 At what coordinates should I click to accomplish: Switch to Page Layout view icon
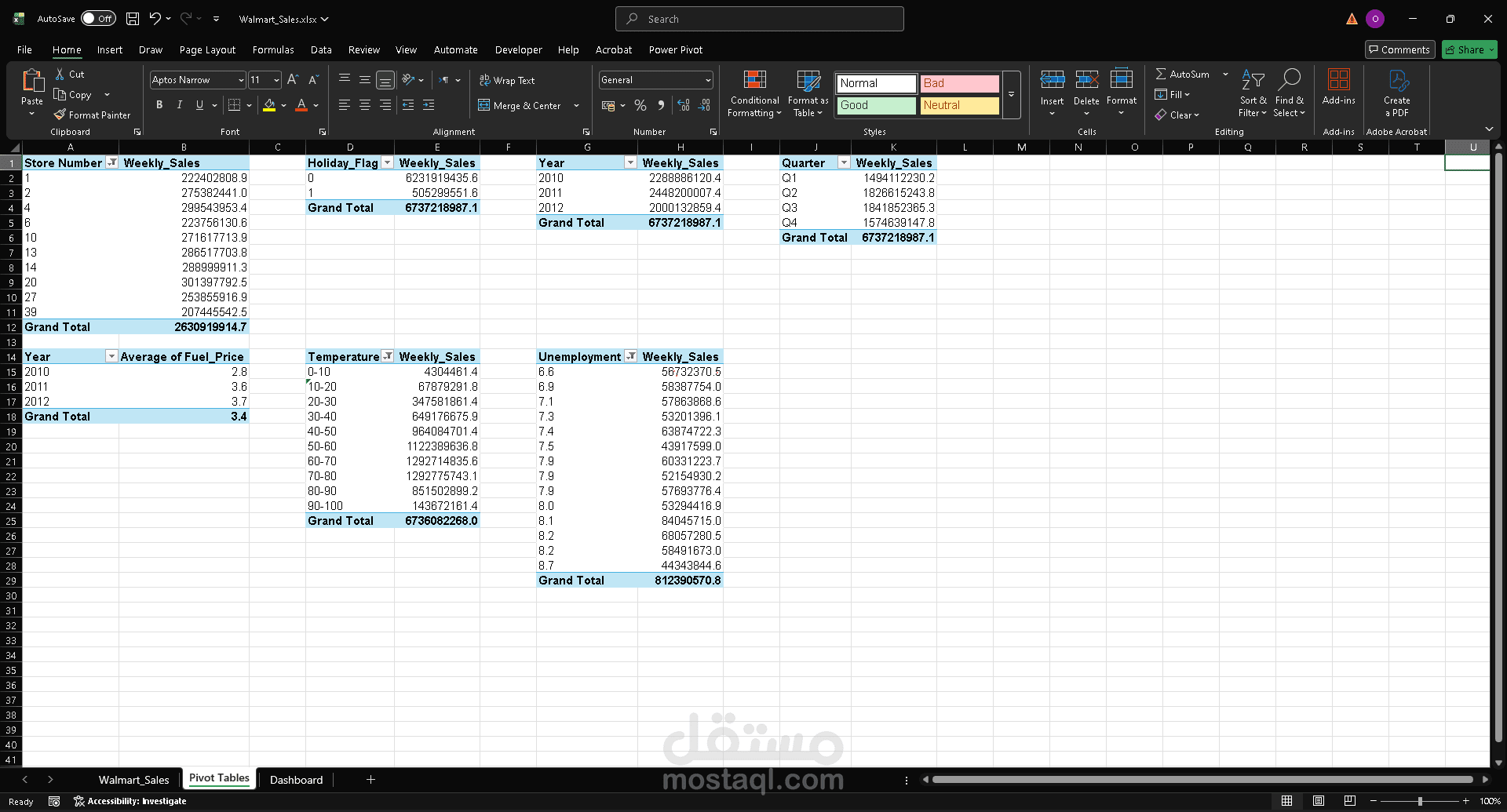pos(1319,801)
